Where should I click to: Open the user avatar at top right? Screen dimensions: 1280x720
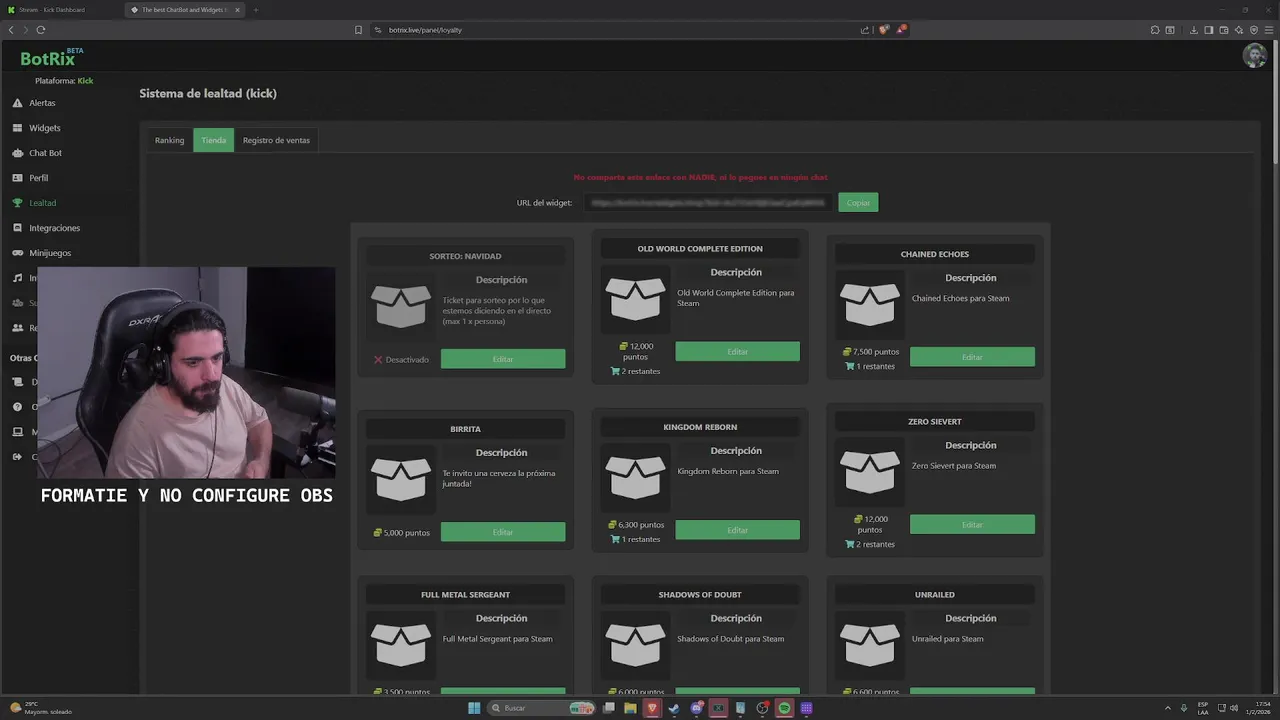pos(1254,56)
